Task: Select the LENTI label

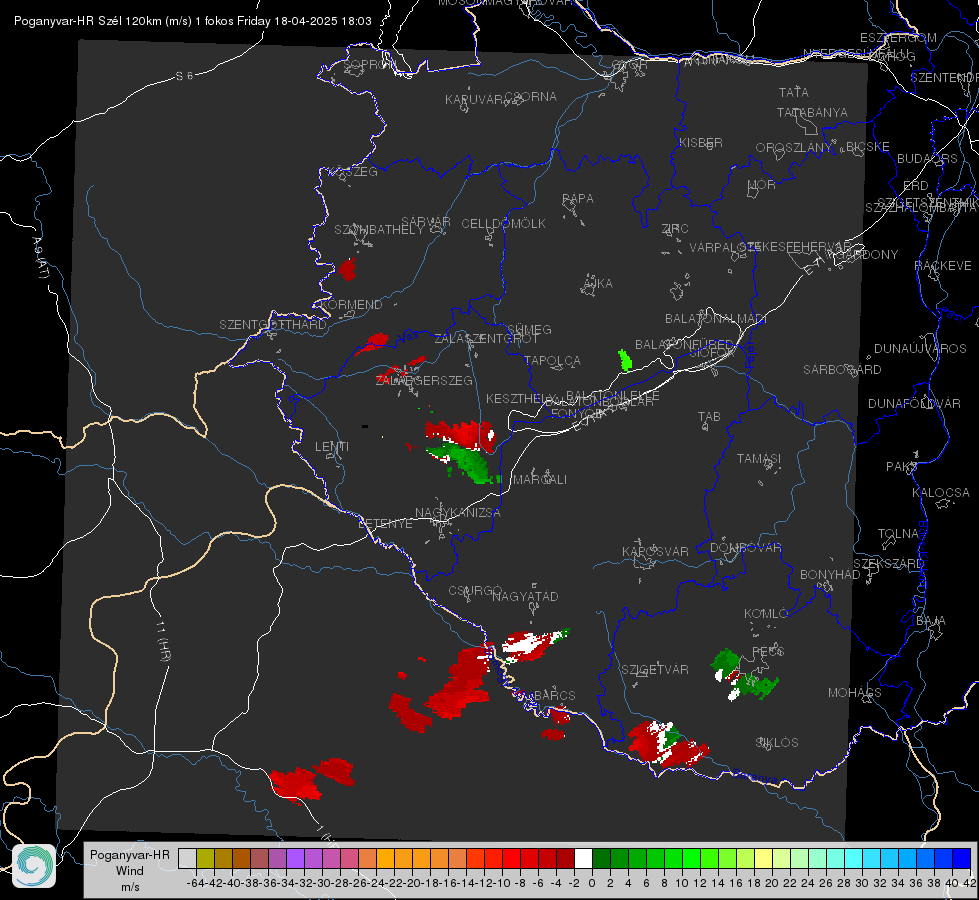Action: (x=332, y=447)
